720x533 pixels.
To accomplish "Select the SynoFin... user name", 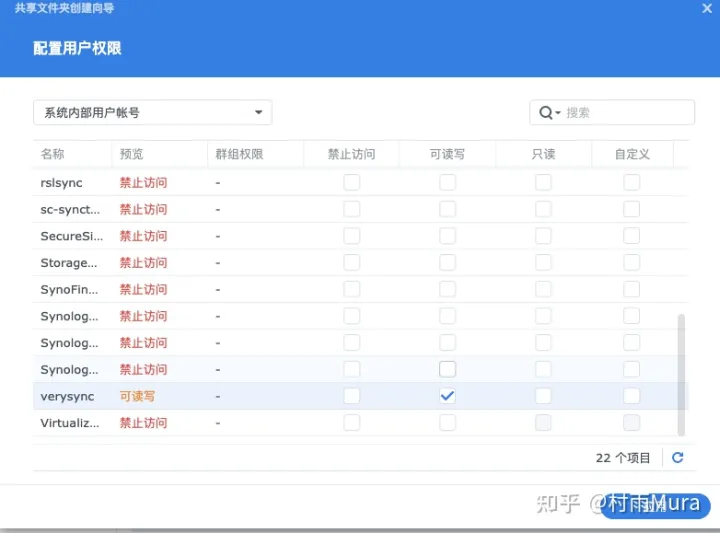I will 69,289.
